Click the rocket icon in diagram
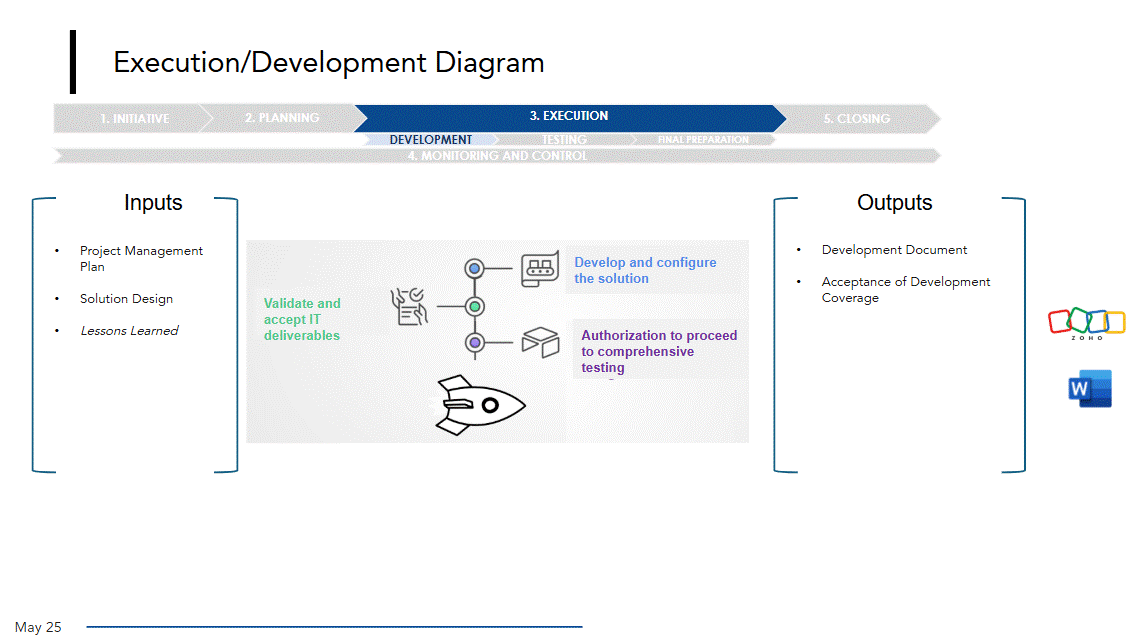 tap(480, 405)
